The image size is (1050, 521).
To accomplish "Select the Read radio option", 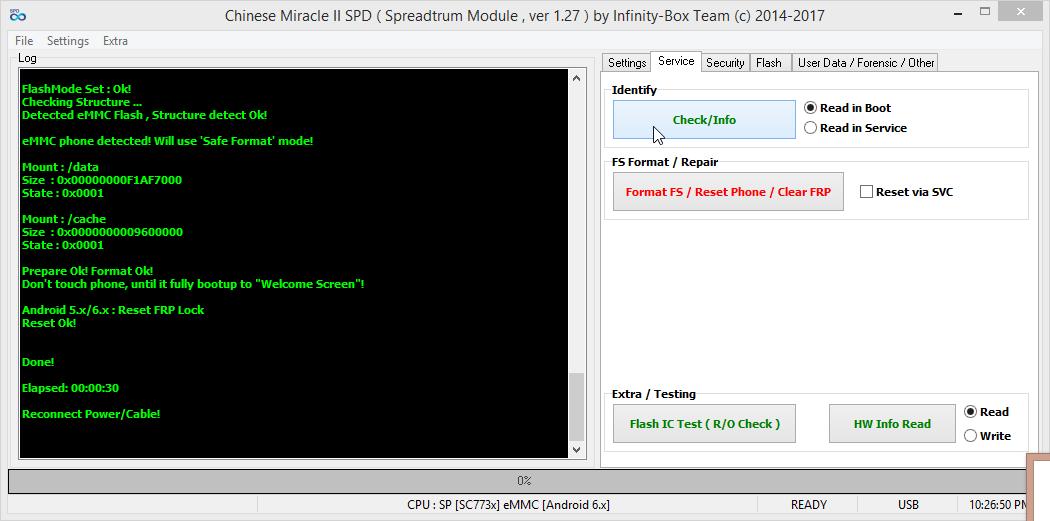I will pos(986,412).
